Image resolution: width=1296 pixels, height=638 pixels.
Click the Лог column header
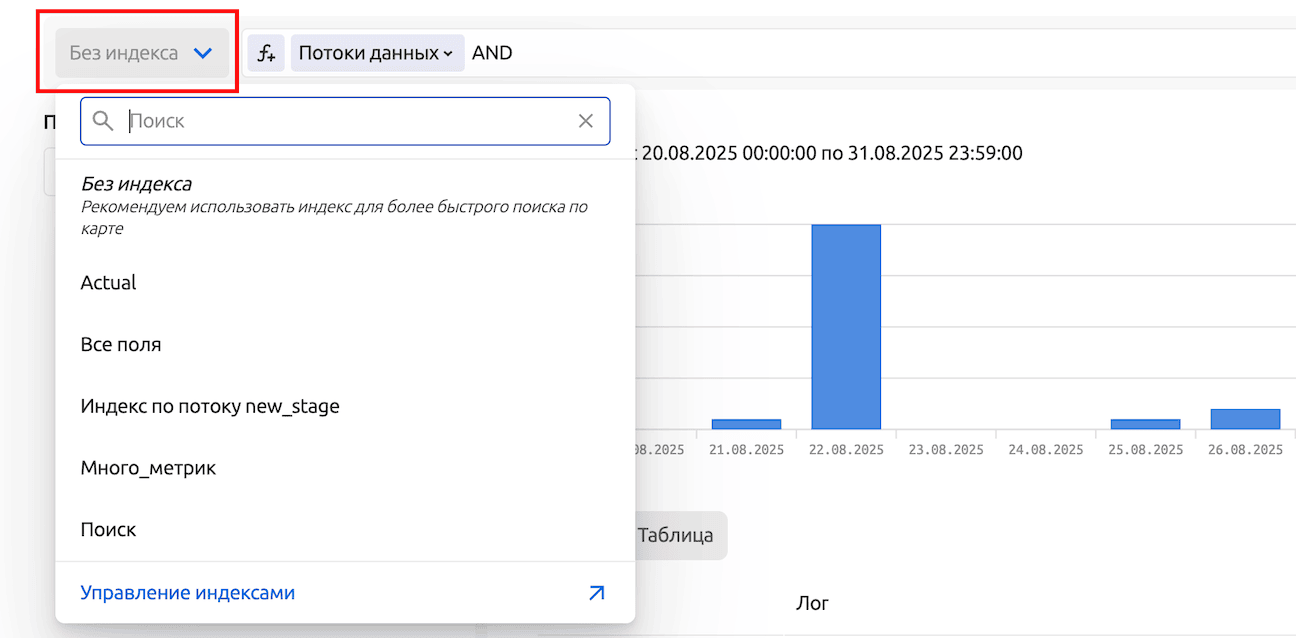coord(812,603)
